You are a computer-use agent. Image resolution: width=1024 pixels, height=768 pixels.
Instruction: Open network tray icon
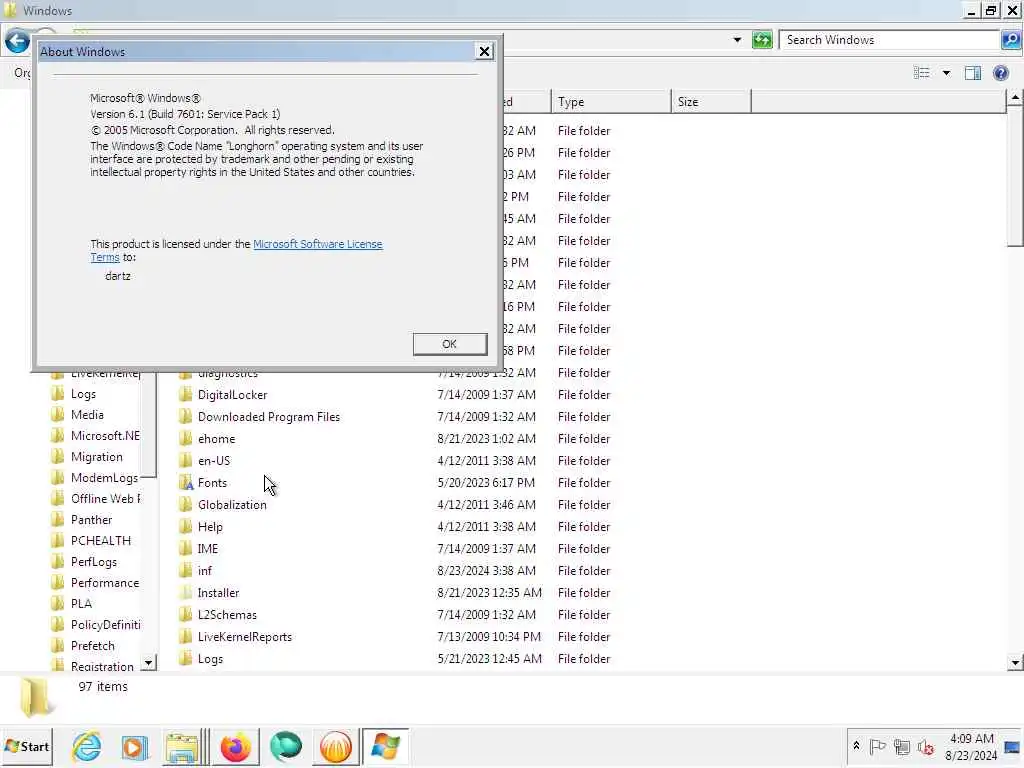click(902, 746)
